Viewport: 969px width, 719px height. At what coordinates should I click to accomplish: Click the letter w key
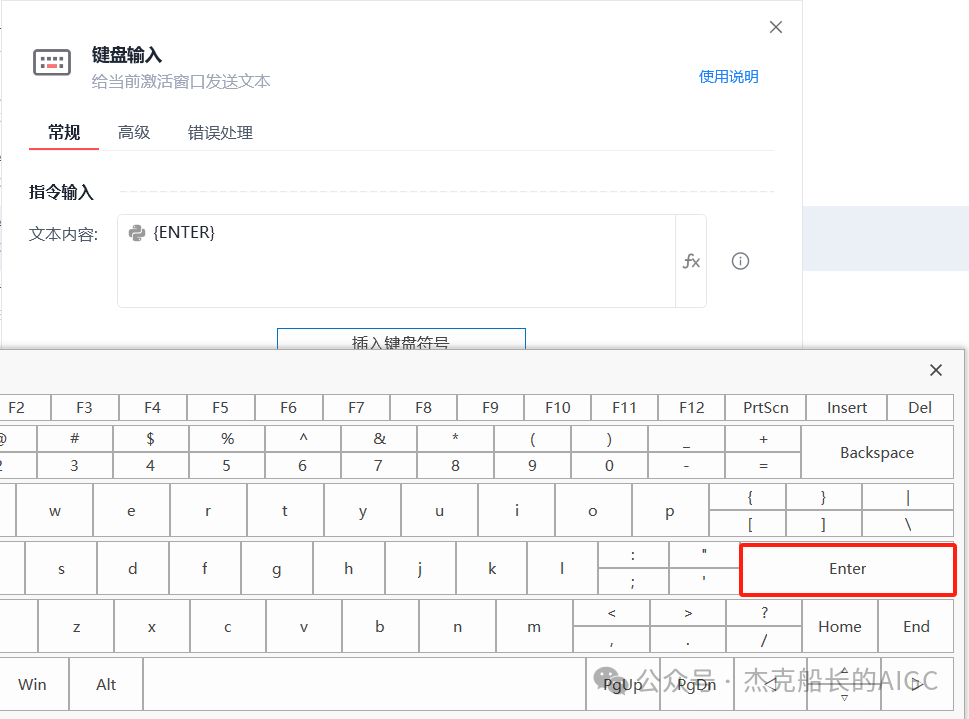[x=54, y=511]
